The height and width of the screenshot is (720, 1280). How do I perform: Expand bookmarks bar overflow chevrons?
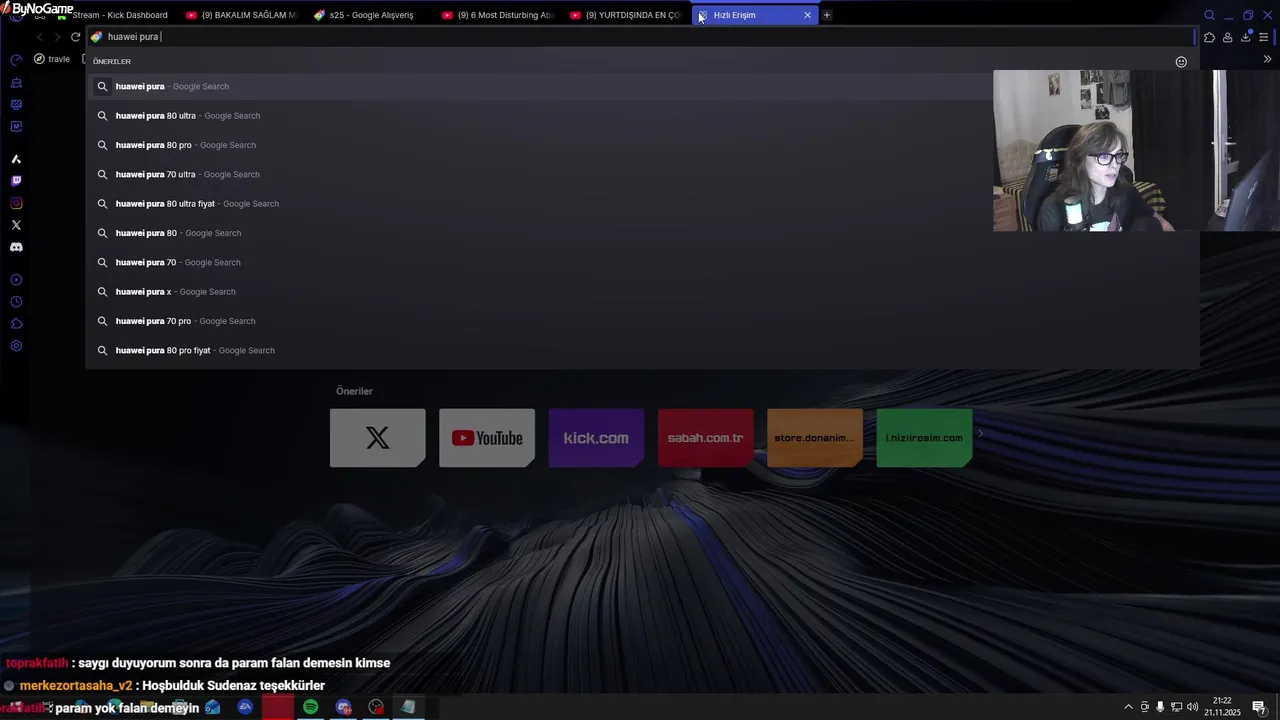(x=1267, y=59)
